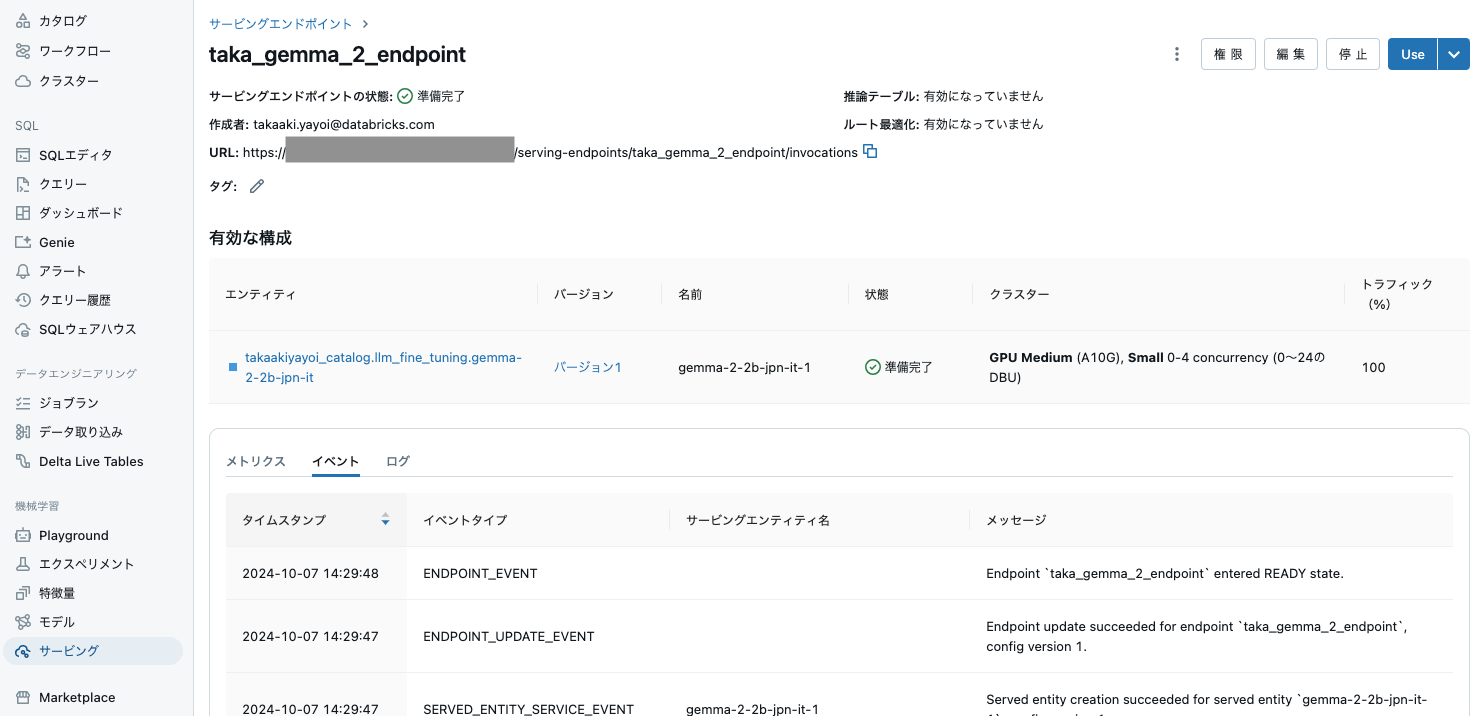Image resolution: width=1483 pixels, height=716 pixels.
Task: Click the traffic value 100
Action: (1374, 367)
